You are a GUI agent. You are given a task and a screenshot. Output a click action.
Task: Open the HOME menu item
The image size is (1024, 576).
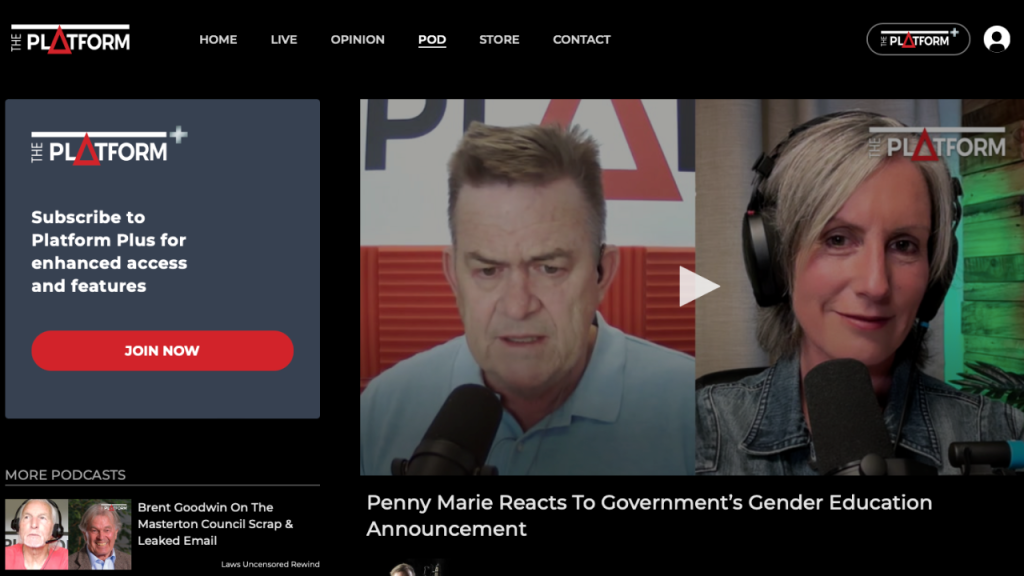218,40
